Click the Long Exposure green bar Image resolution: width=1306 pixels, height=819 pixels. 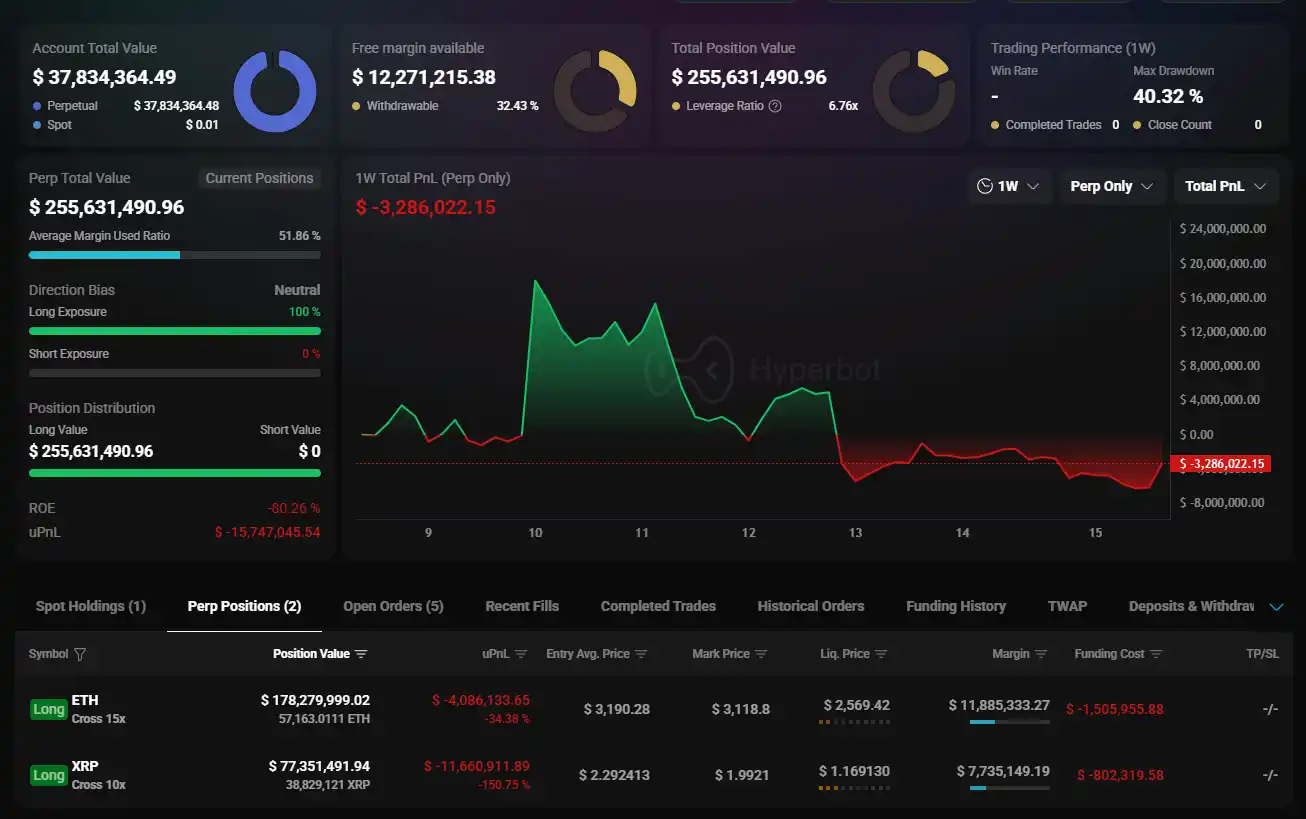pos(175,331)
